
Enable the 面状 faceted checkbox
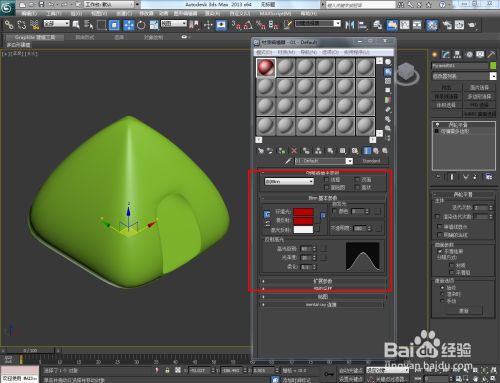357,188
